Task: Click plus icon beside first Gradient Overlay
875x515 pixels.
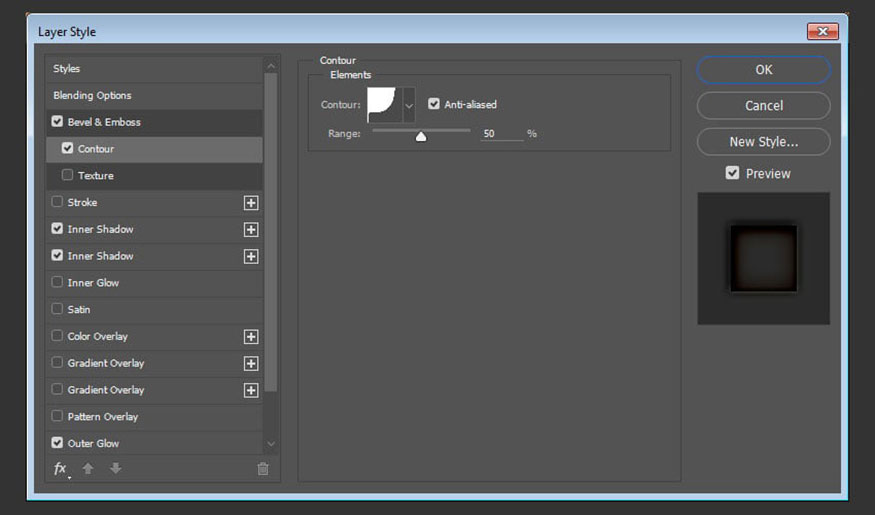Action: click(251, 363)
